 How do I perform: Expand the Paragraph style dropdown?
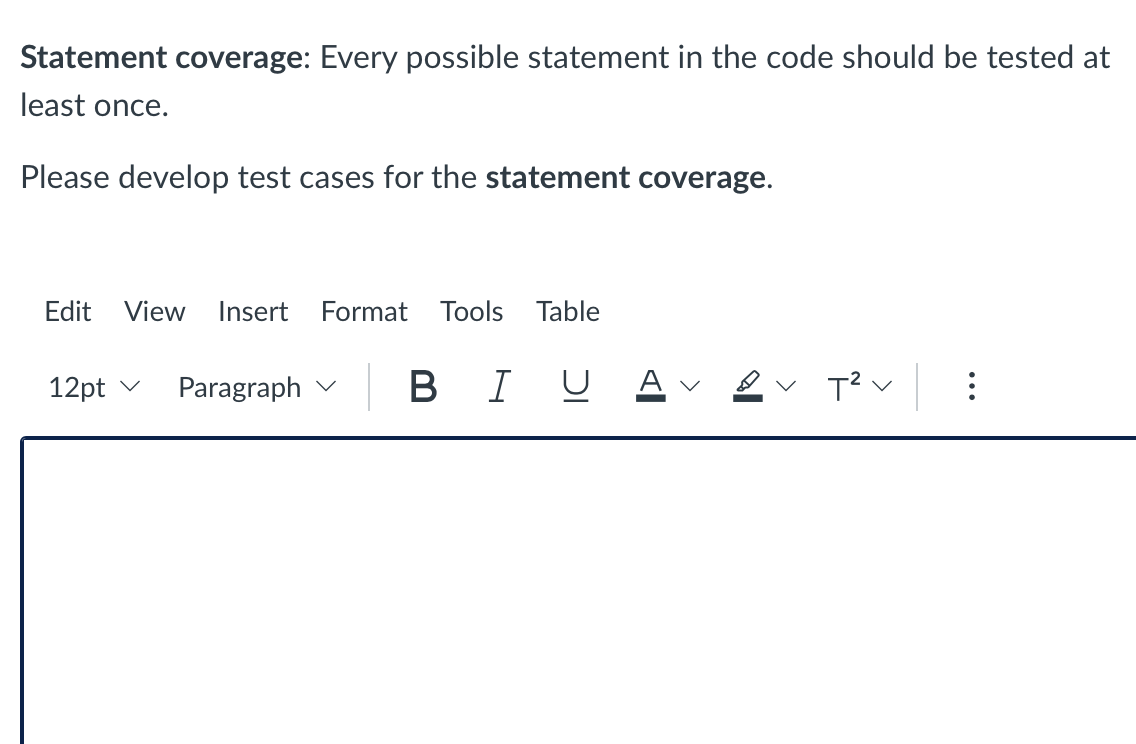coord(255,387)
